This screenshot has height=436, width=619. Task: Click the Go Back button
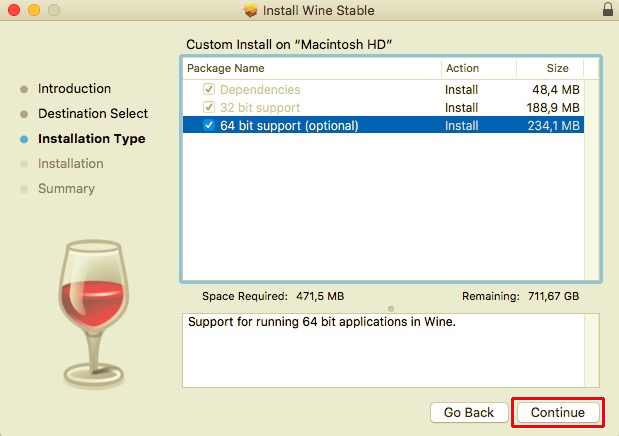(x=469, y=413)
